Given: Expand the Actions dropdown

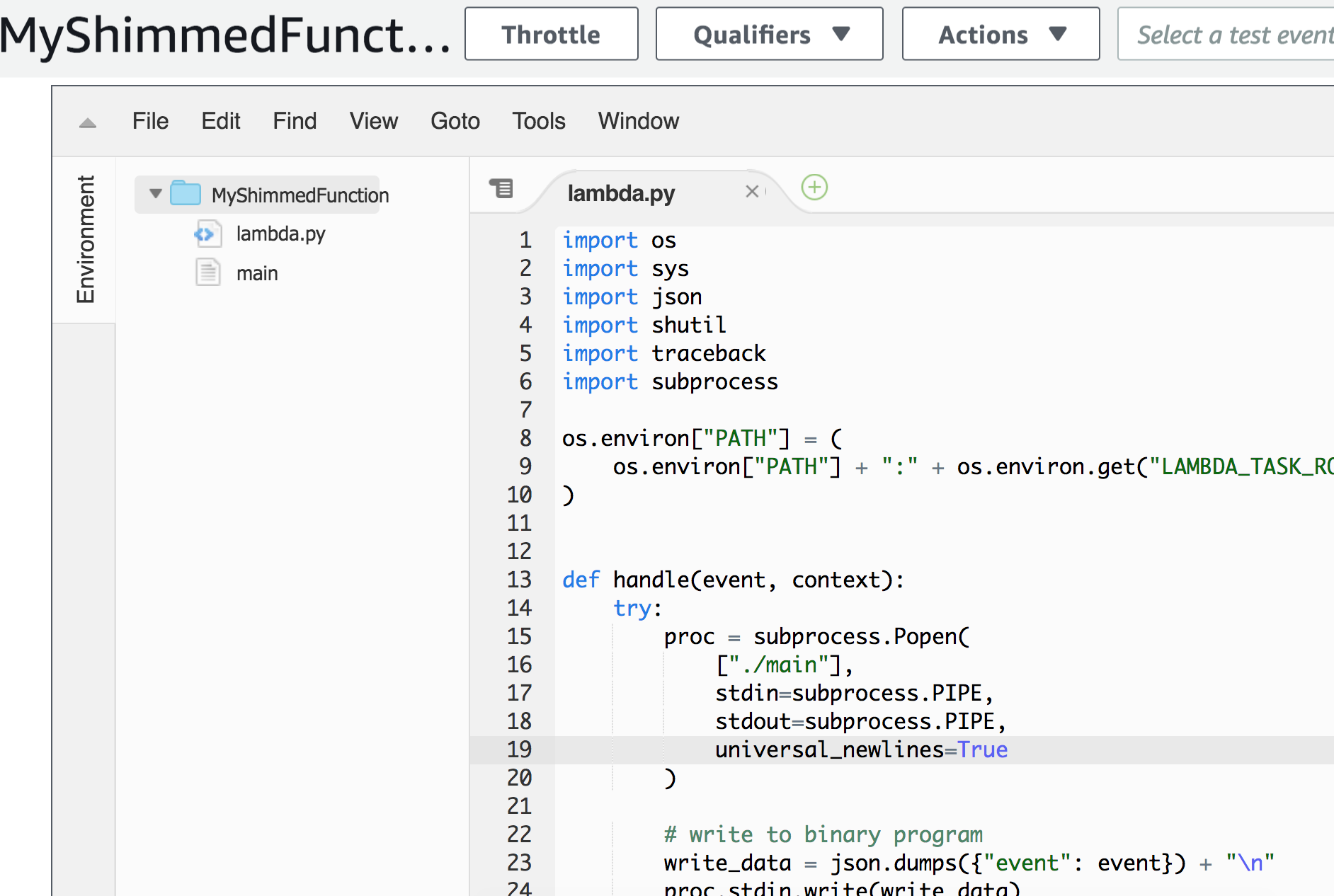Looking at the screenshot, I should 1000,33.
